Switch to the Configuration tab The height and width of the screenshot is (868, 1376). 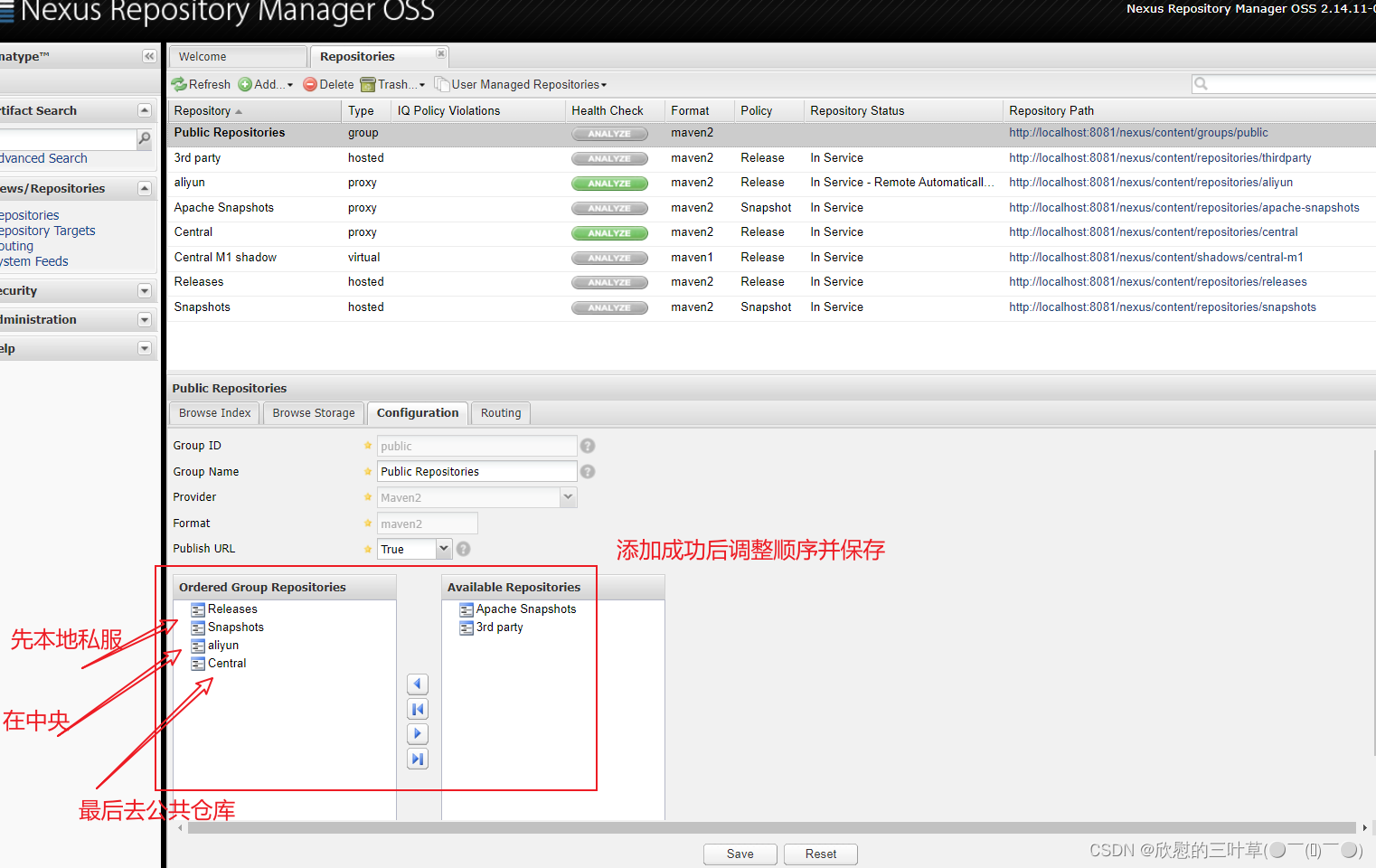point(418,413)
